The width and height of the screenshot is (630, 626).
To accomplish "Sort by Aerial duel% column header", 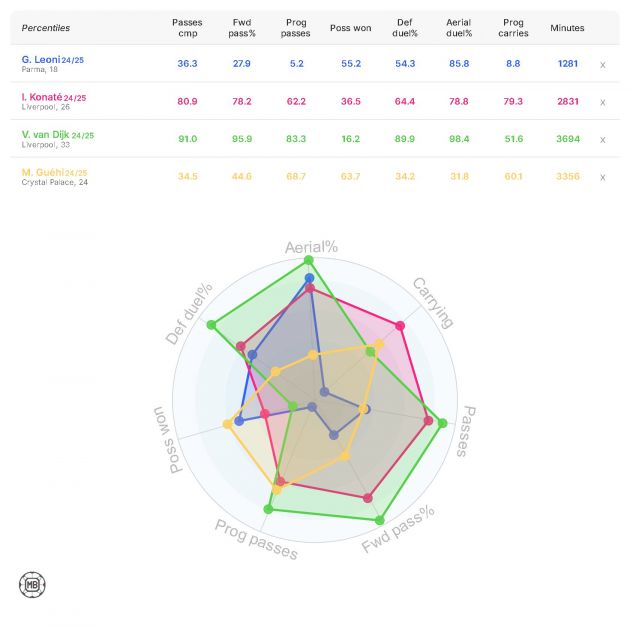I will [460, 27].
